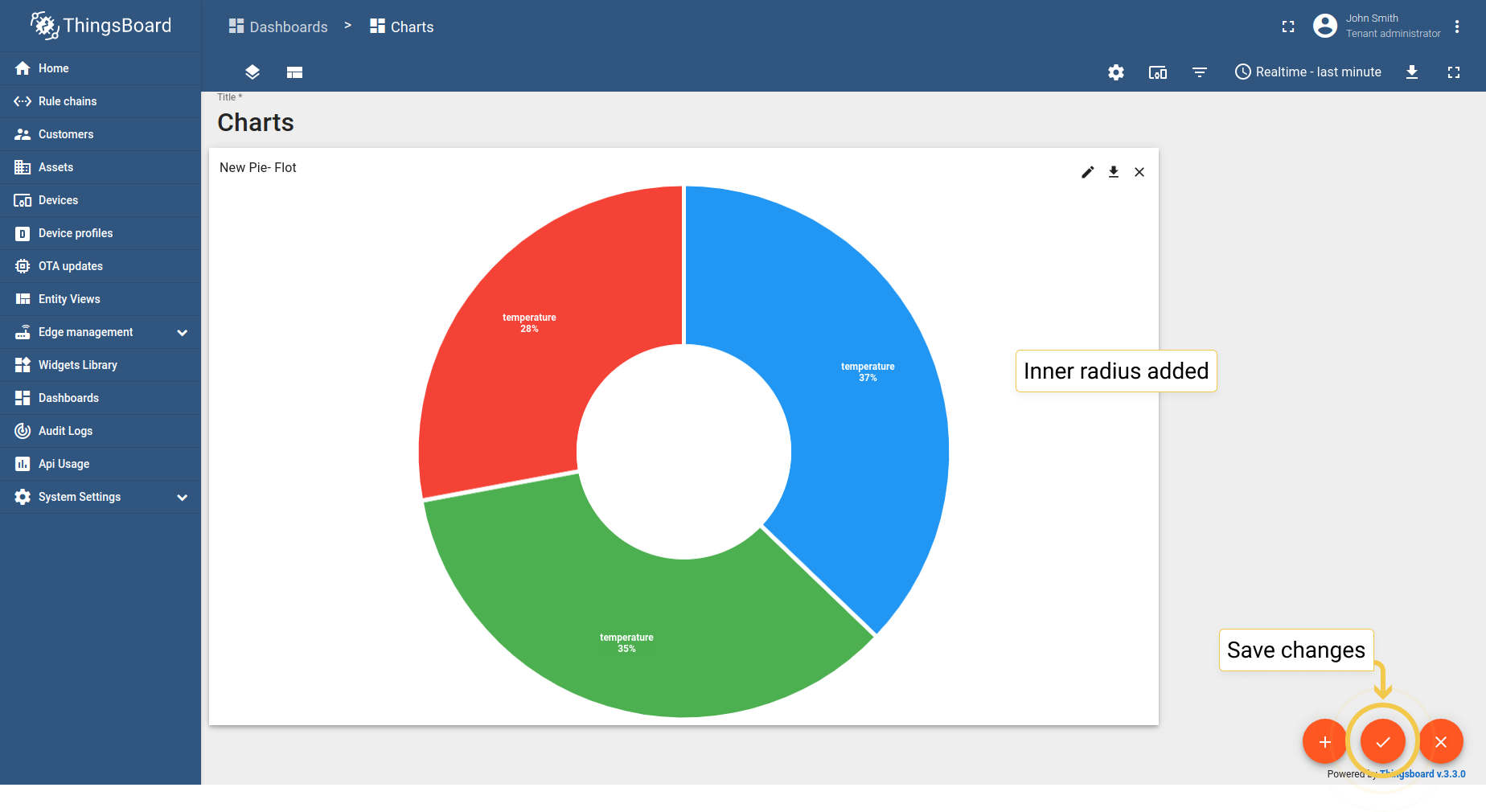The image size is (1486, 812).
Task: Click the dashboard Title field
Action: click(x=255, y=122)
